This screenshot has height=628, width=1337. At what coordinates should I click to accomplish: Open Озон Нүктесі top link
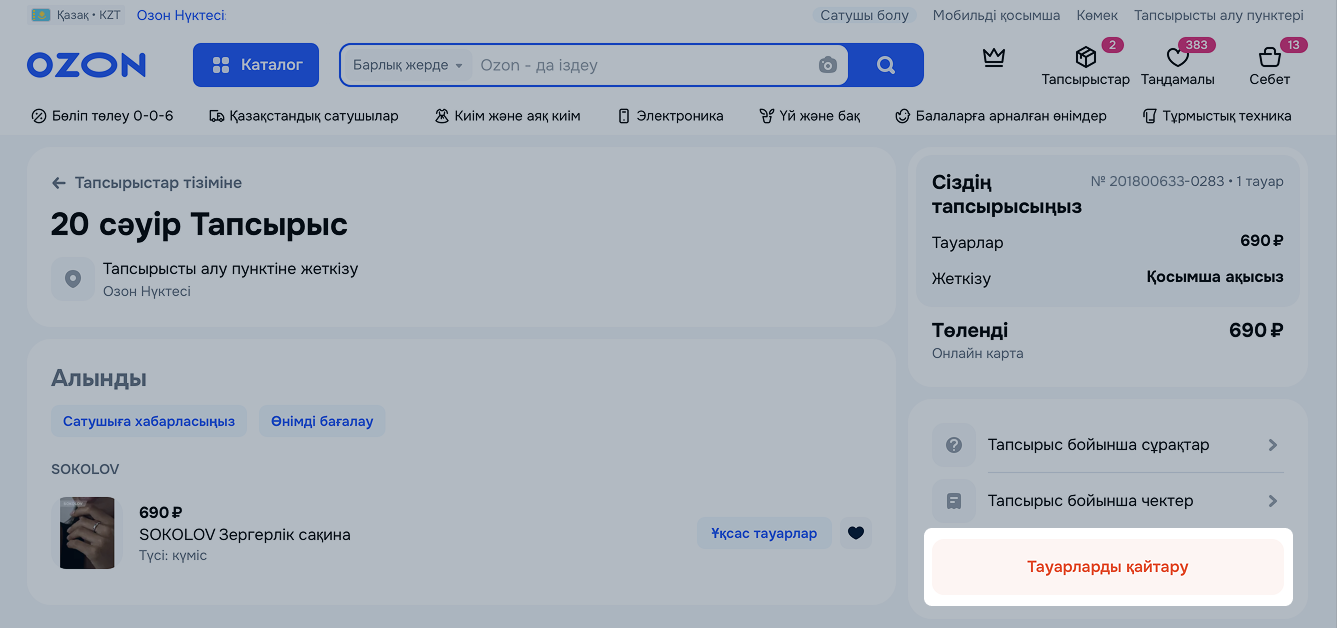click(x=181, y=15)
